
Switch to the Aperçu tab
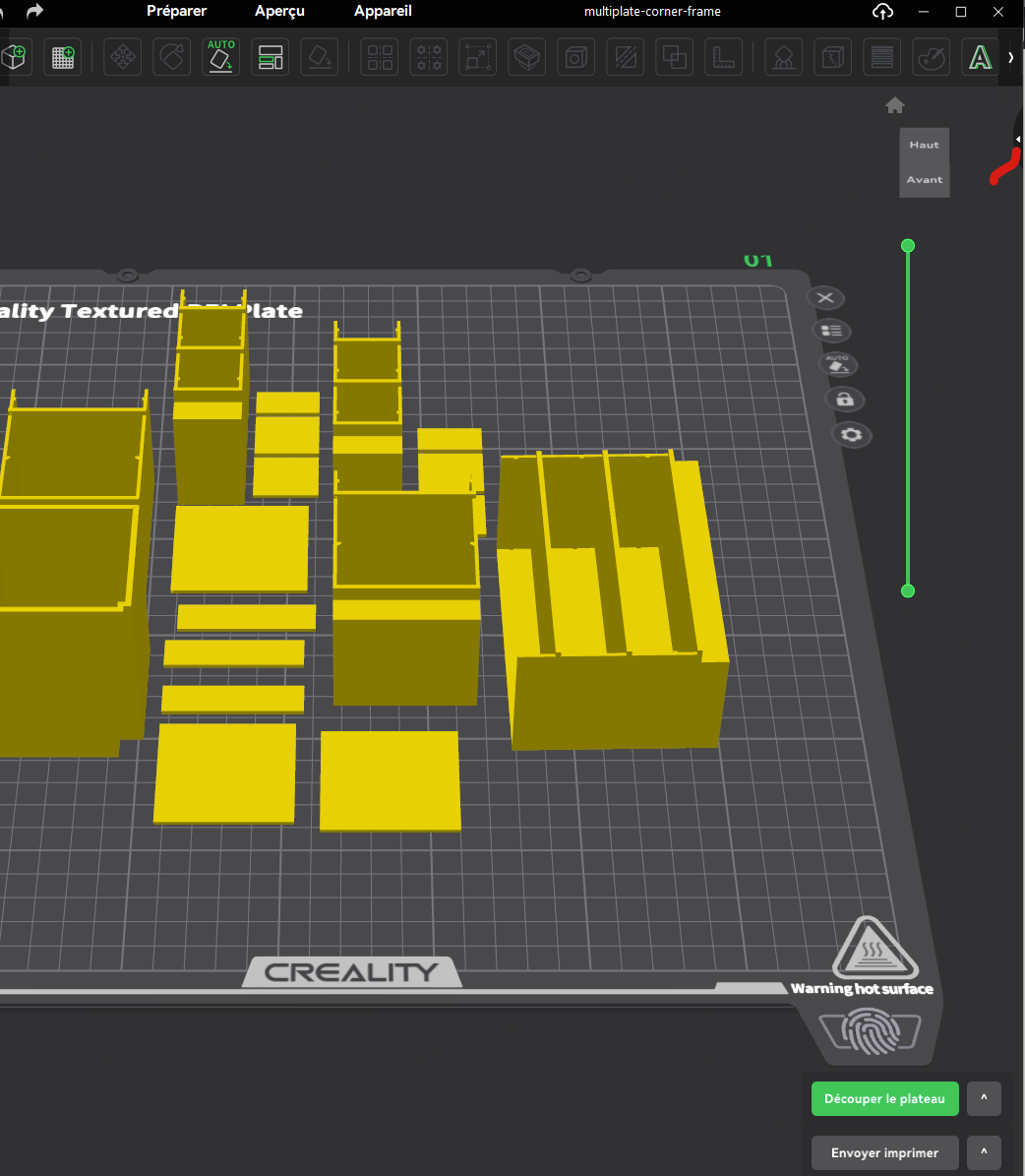(279, 11)
